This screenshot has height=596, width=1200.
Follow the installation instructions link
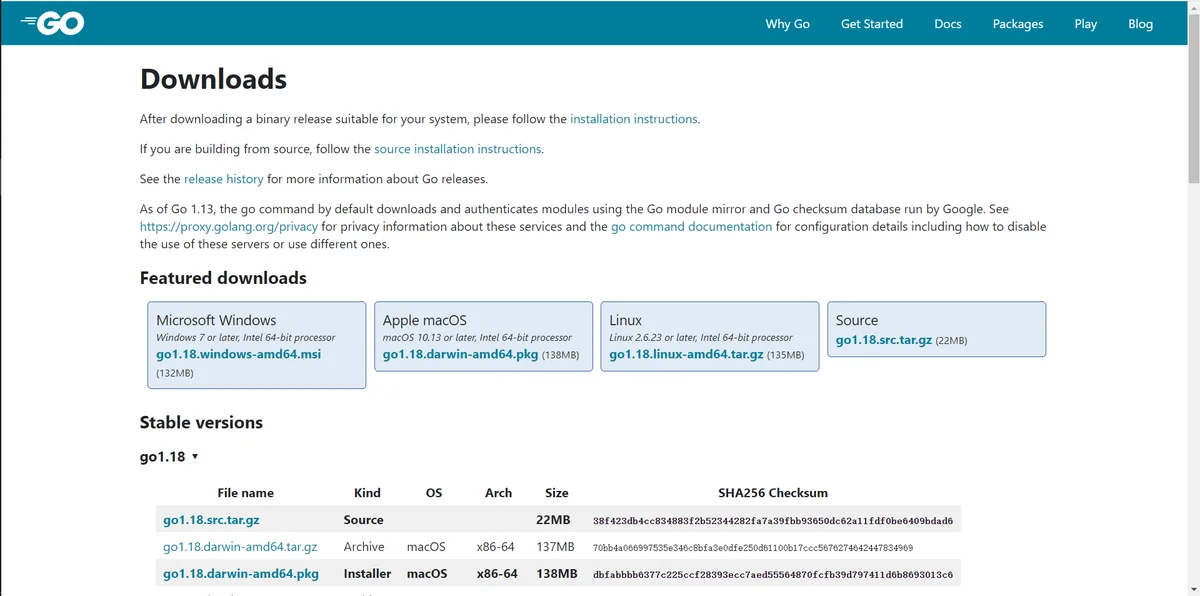tap(634, 119)
